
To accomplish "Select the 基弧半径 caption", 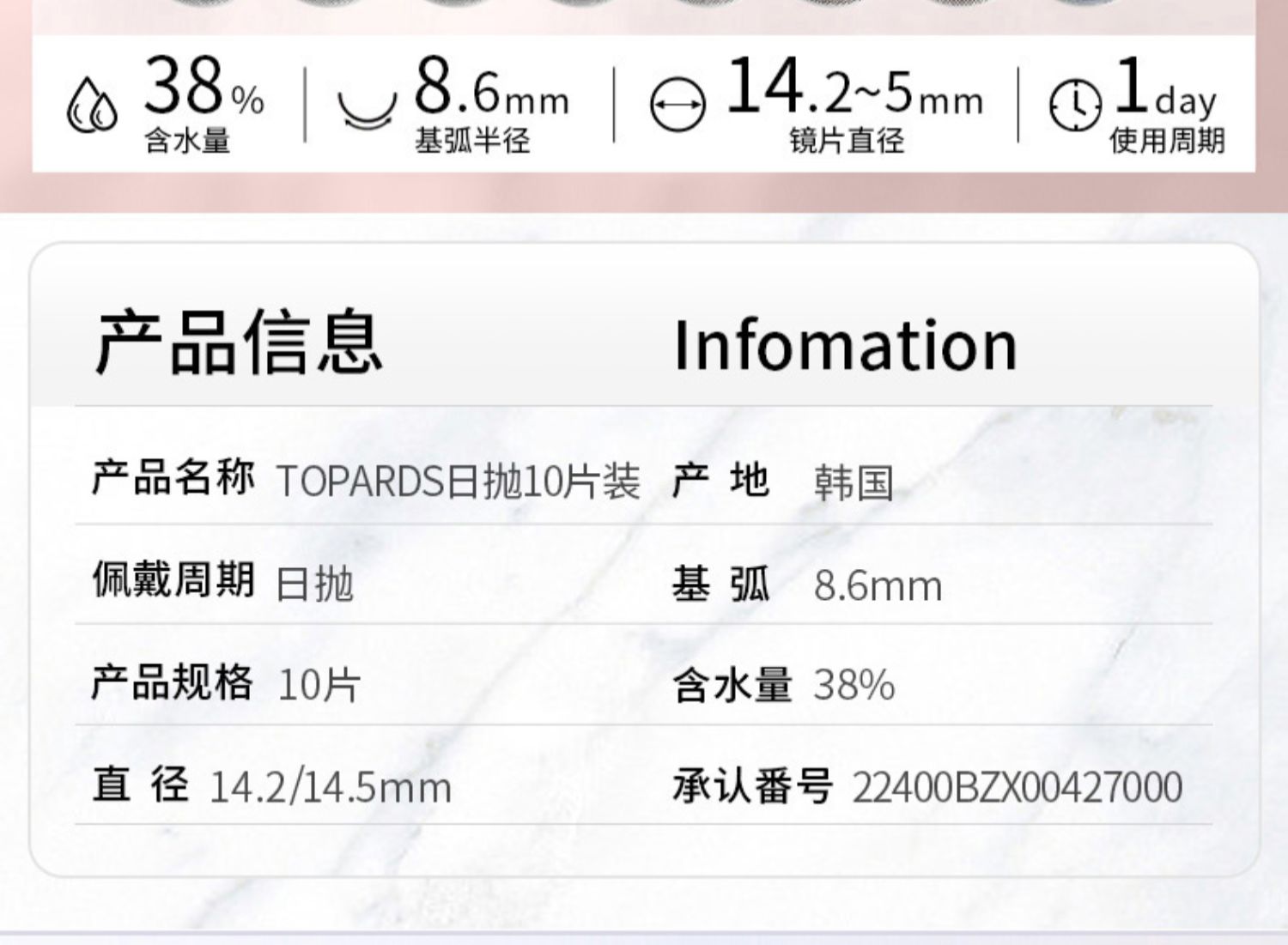I will 472,141.
